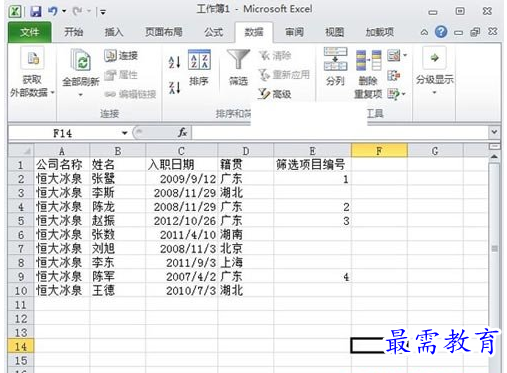Click the Redo icon
507x373 pixels.
[77, 12]
